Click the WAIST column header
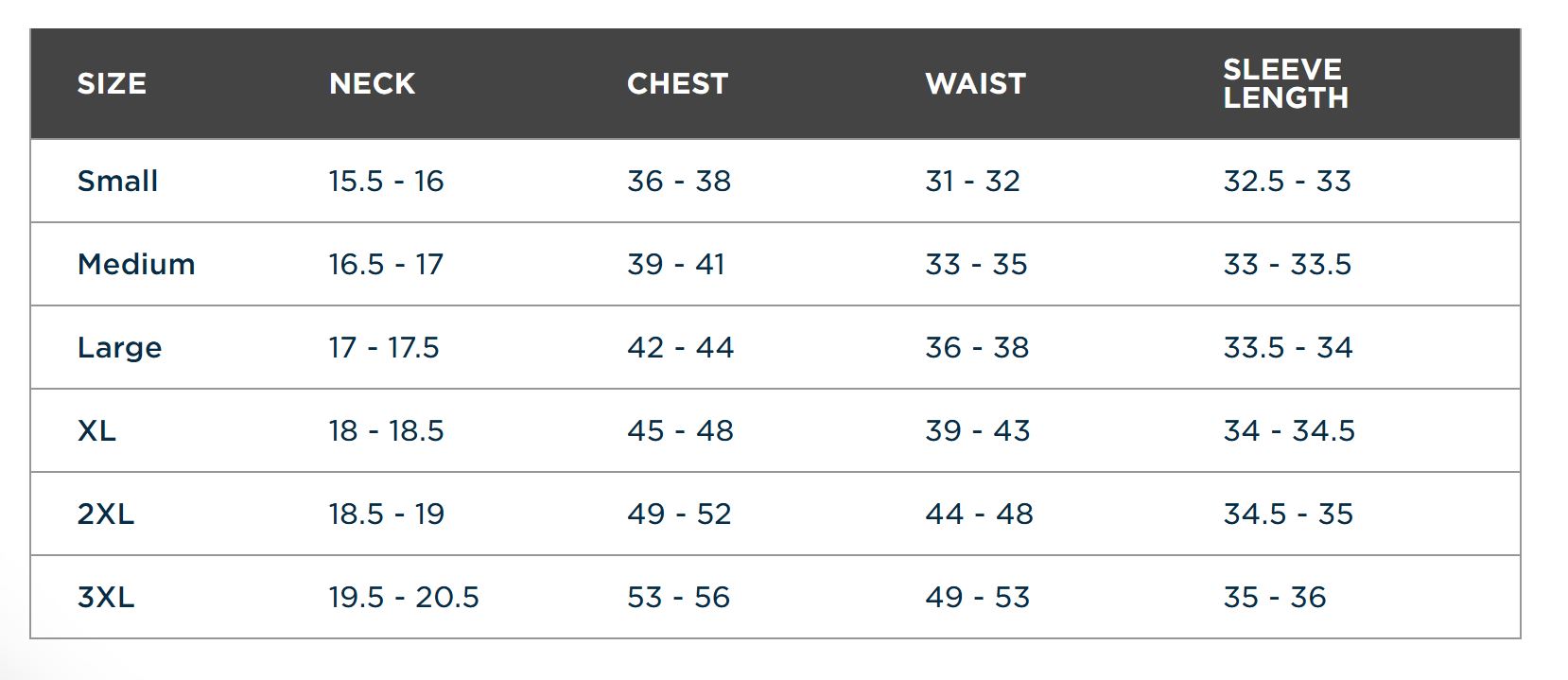 975,84
